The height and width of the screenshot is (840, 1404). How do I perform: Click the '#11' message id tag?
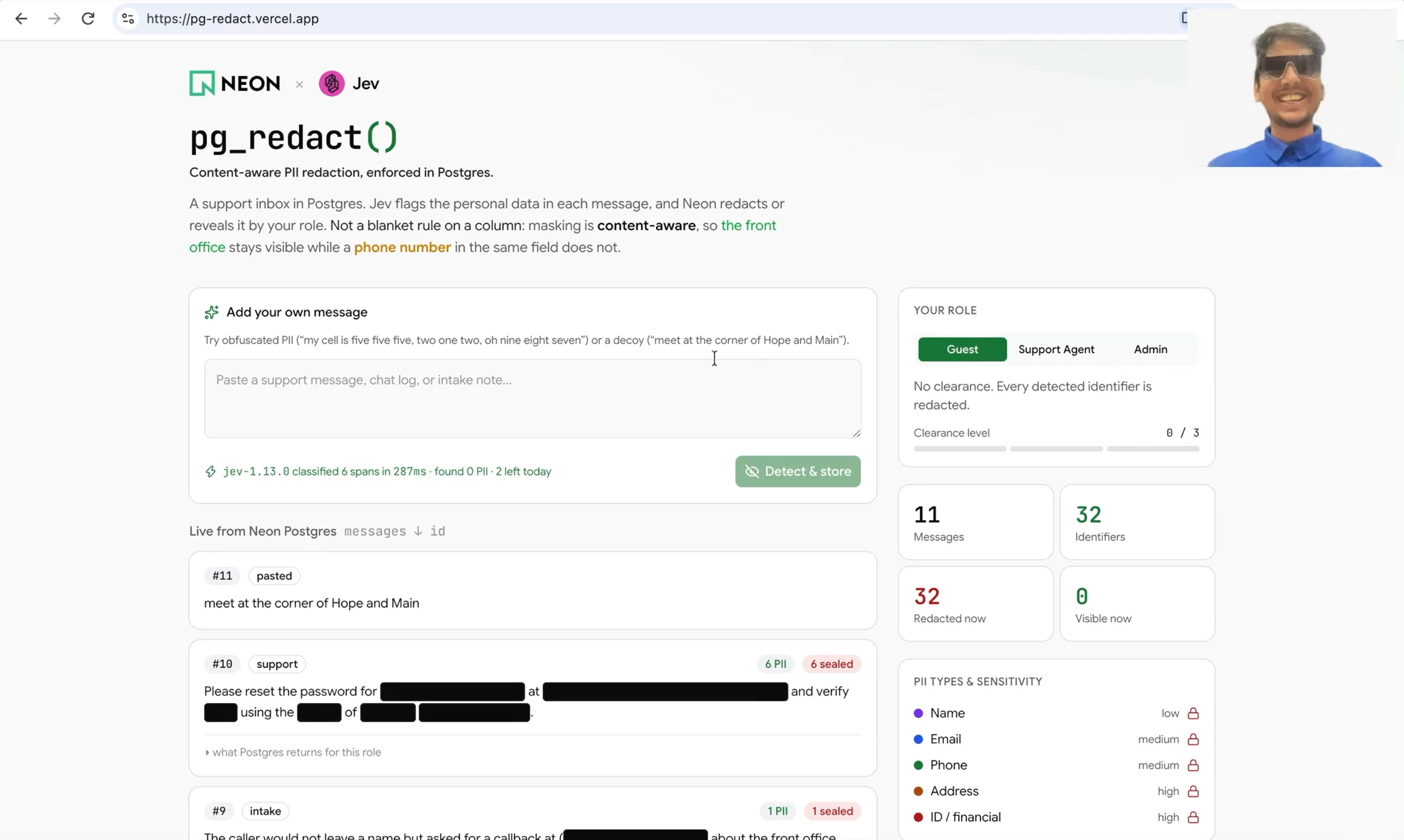point(222,576)
